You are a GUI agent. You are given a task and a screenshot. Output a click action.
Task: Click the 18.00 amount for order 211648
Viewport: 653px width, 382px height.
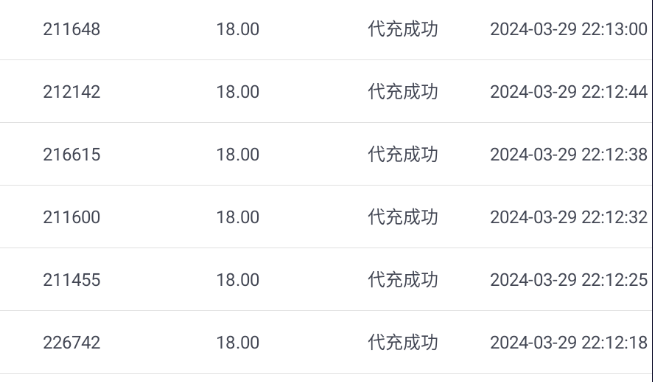click(x=238, y=29)
